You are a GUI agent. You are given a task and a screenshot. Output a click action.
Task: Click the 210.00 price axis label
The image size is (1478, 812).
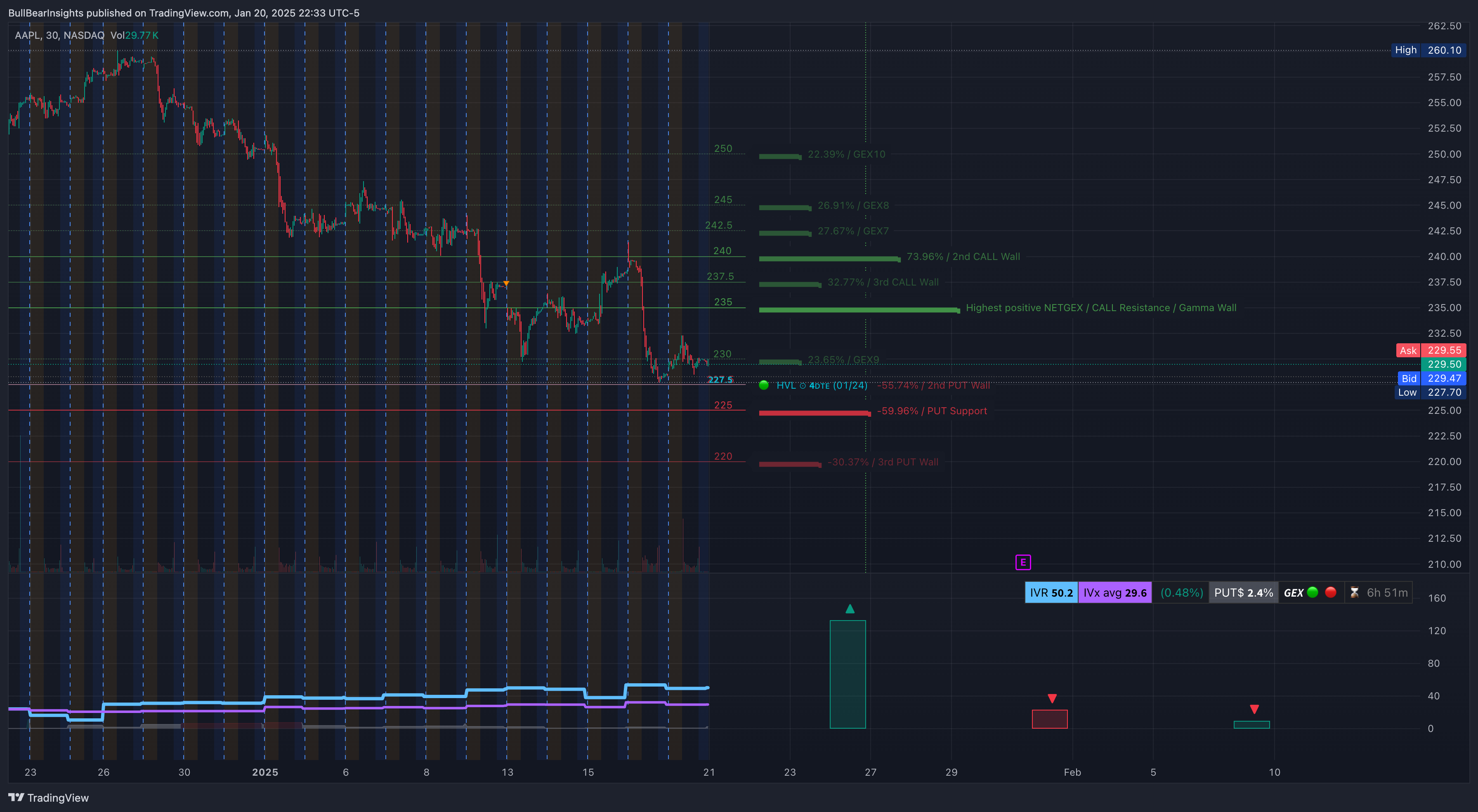pyautogui.click(x=1444, y=564)
